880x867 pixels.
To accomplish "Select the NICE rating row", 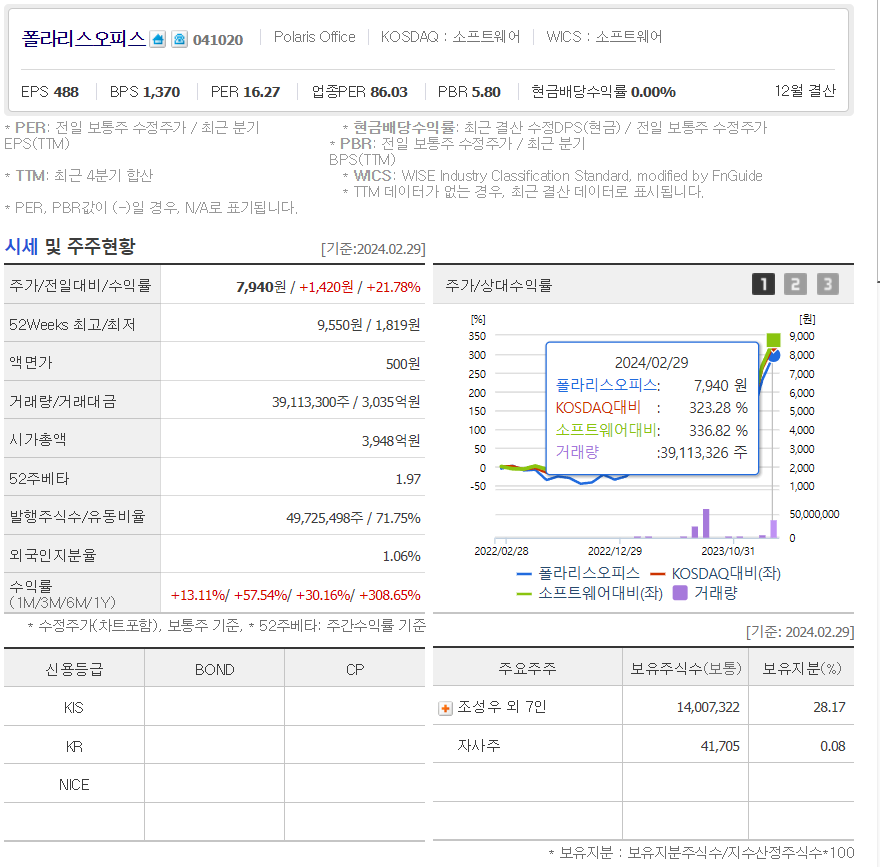I will 214,785.
